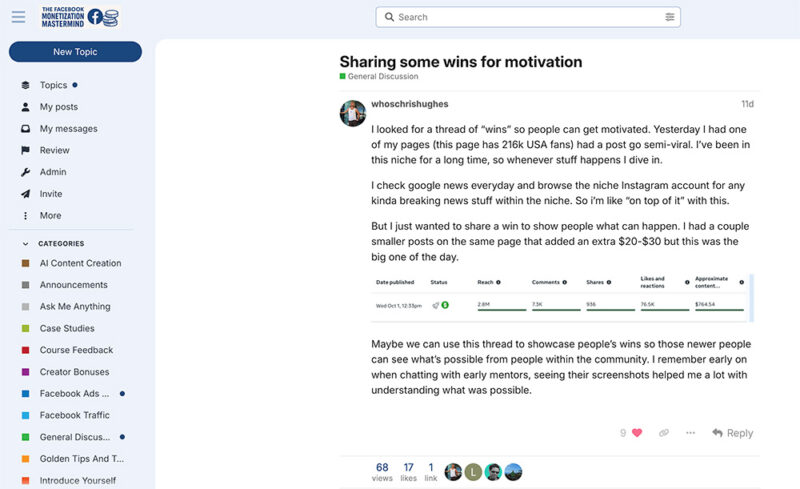This screenshot has height=489, width=800.
Task: Open the earnings insights screenshot
Action: (560, 298)
